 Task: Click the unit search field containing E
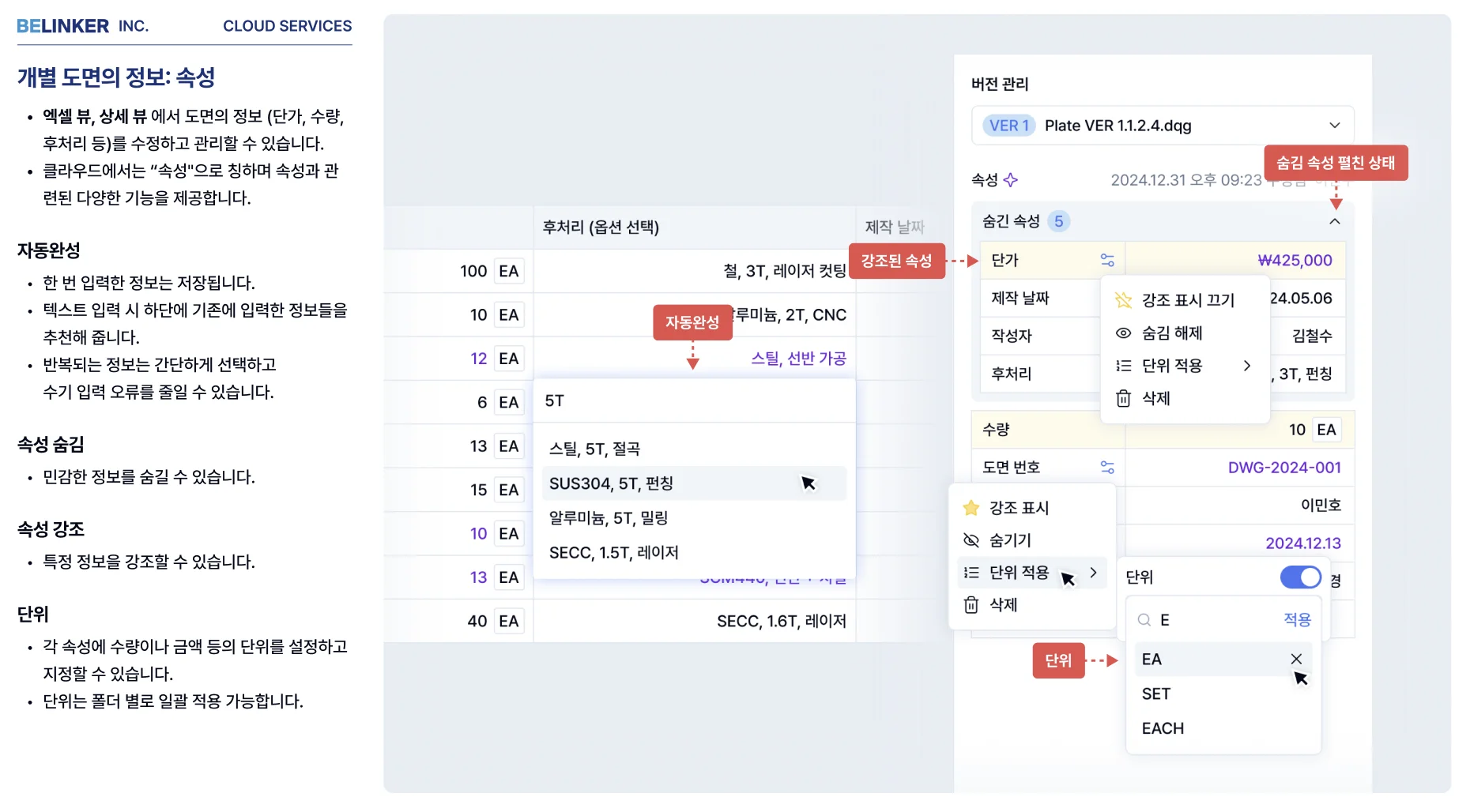point(1217,620)
